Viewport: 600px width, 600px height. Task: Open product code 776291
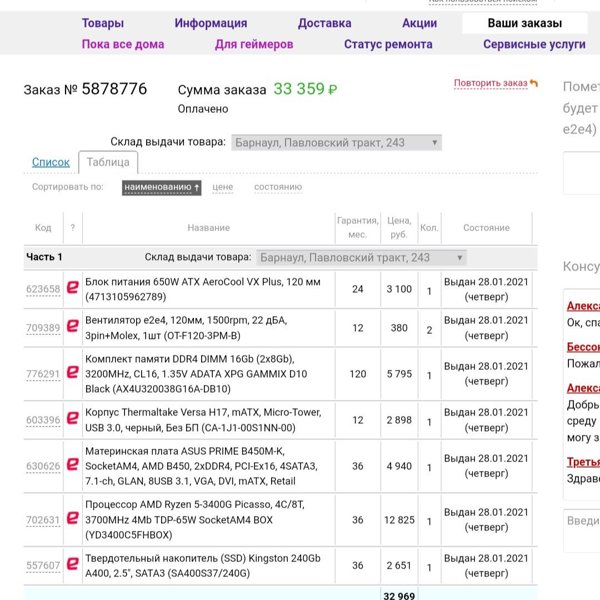click(43, 374)
